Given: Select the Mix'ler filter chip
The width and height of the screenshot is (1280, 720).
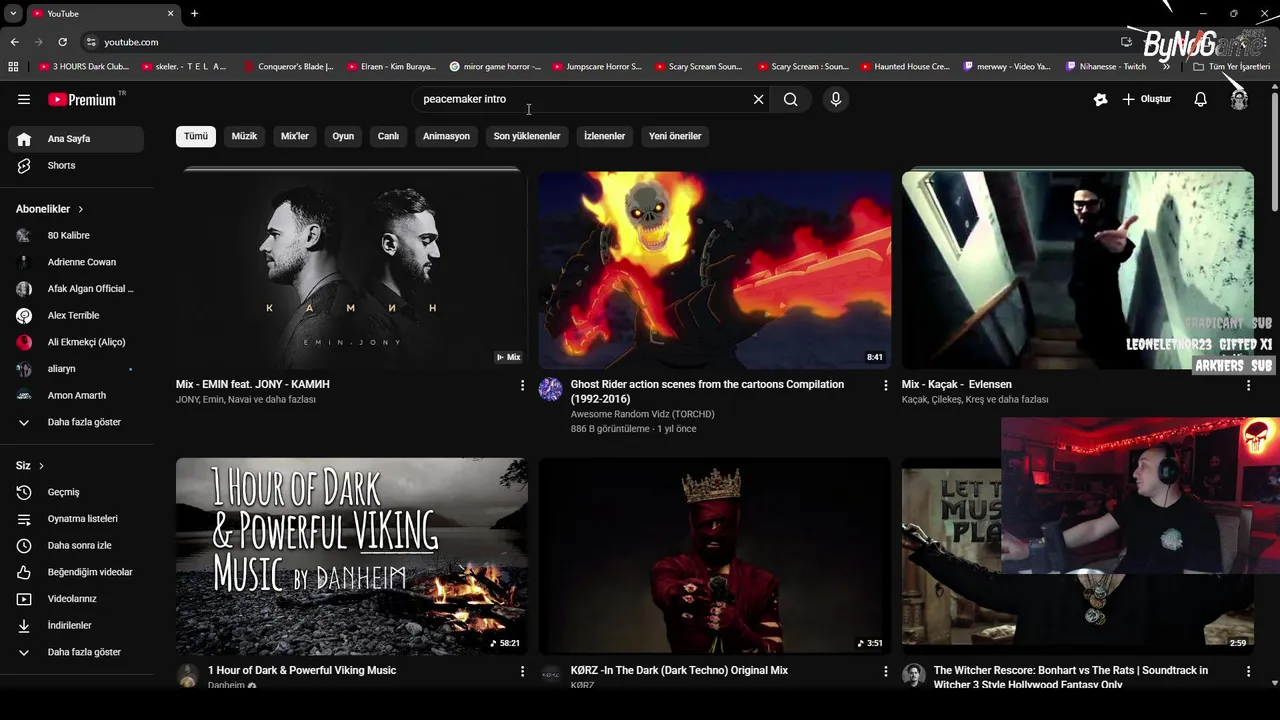Looking at the screenshot, I should click(295, 136).
